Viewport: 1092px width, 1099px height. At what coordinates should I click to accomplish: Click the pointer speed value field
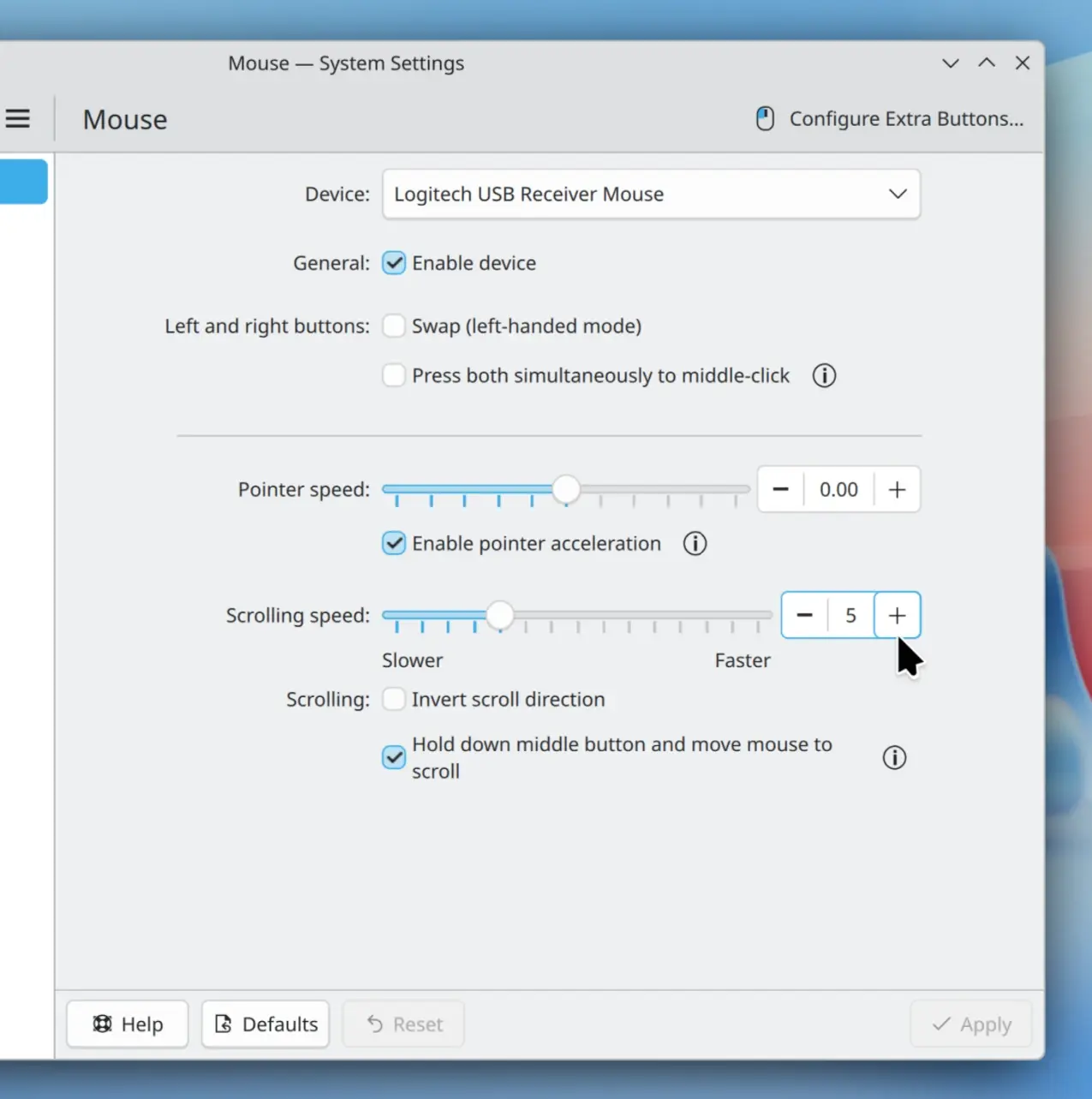click(x=838, y=489)
